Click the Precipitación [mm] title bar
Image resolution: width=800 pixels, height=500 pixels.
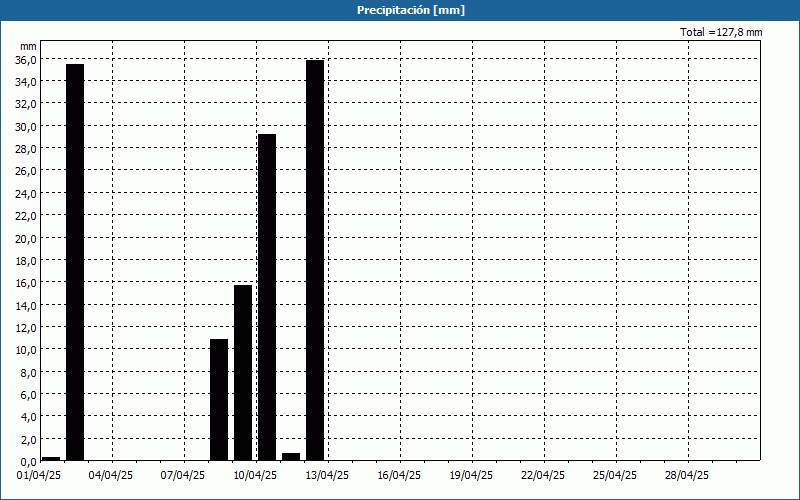(x=400, y=10)
